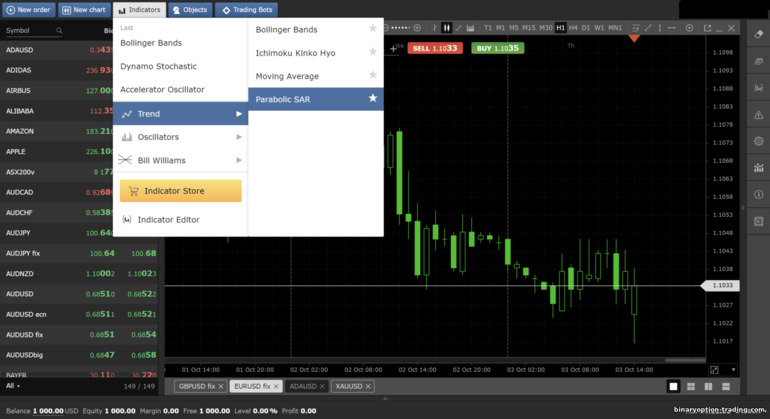
Task: Select the AUDUSD ecn symbol row
Action: [79, 314]
